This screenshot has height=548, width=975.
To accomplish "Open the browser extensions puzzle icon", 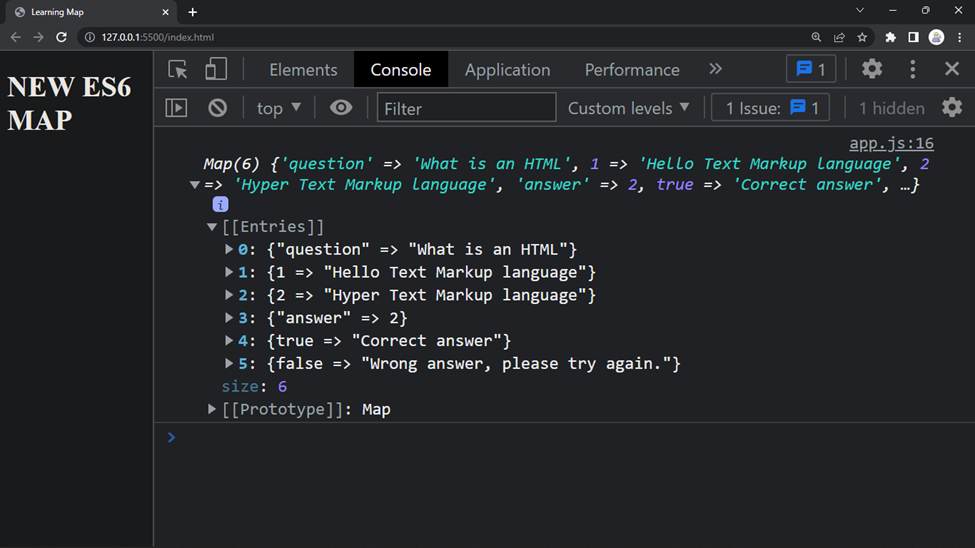I will coord(890,37).
